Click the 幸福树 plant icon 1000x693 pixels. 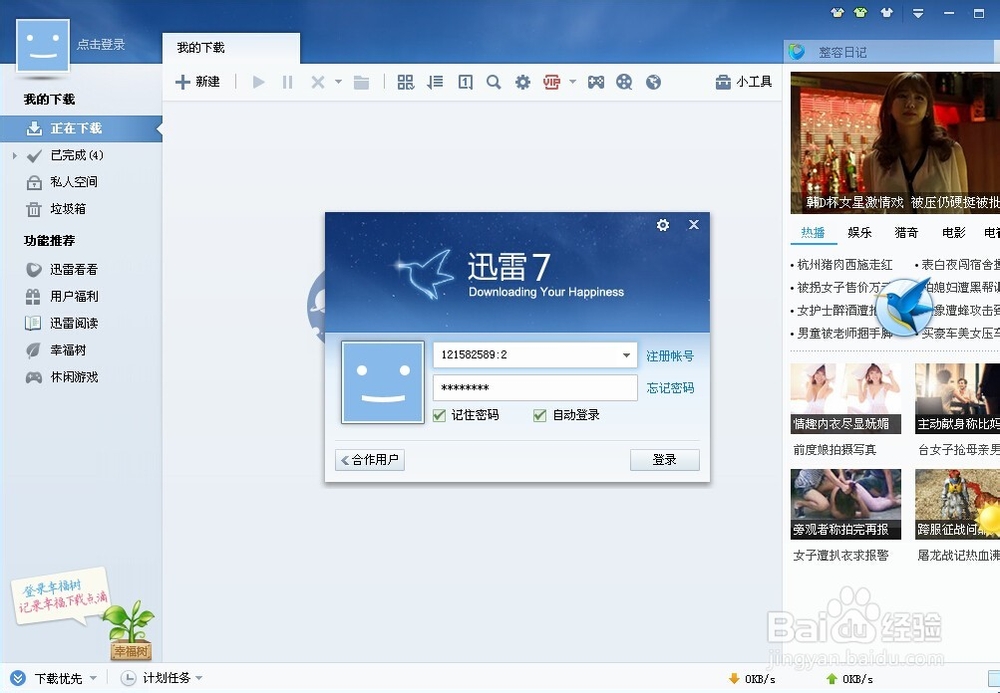pyautogui.click(x=131, y=630)
